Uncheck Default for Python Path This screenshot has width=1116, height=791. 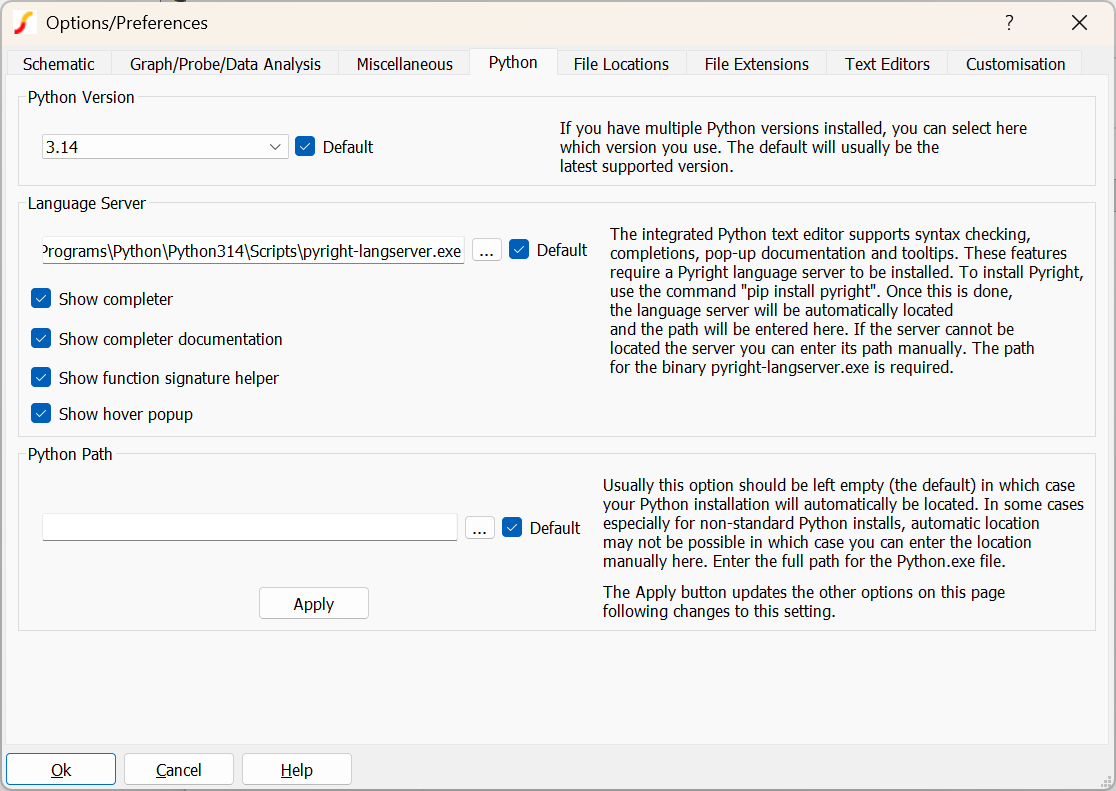[x=512, y=528]
